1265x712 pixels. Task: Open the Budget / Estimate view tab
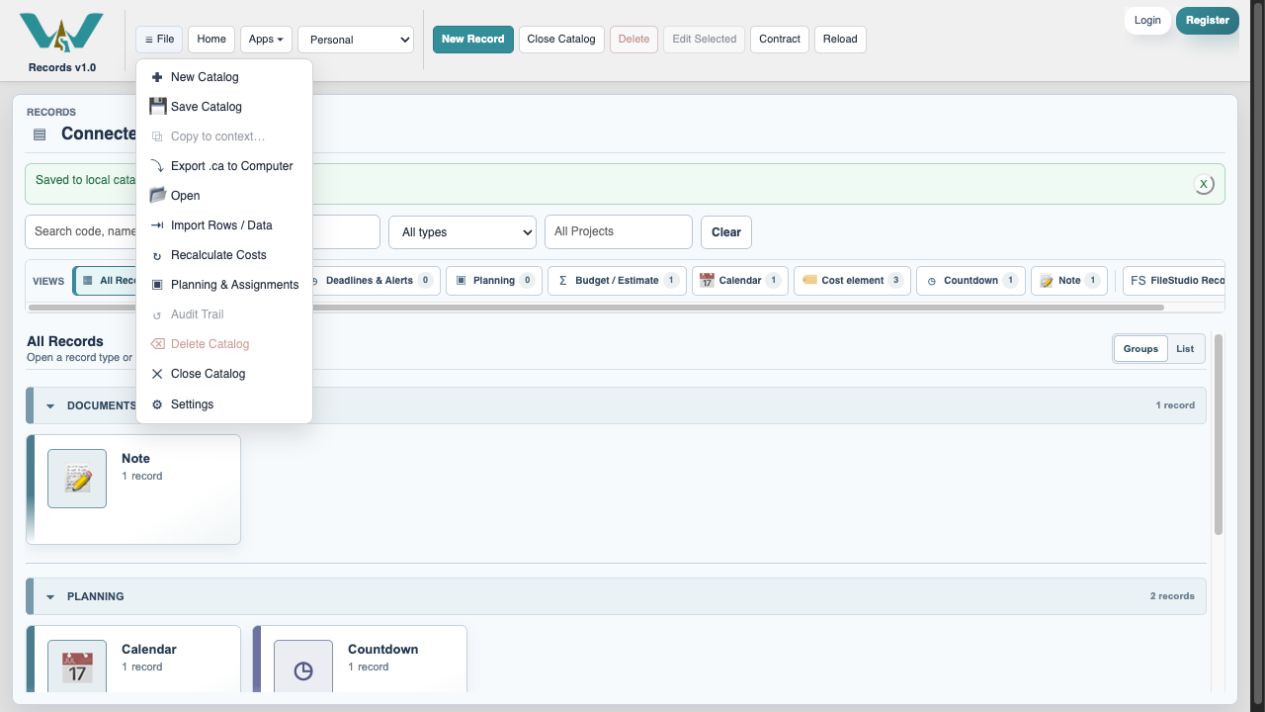tap(617, 281)
